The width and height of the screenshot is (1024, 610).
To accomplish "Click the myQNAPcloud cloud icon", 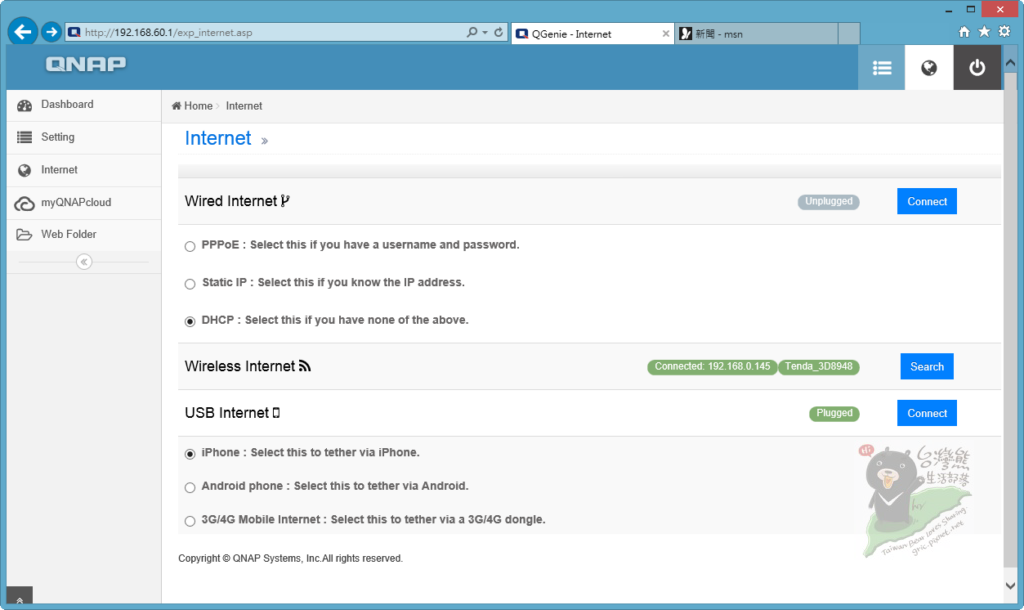I will [24, 204].
